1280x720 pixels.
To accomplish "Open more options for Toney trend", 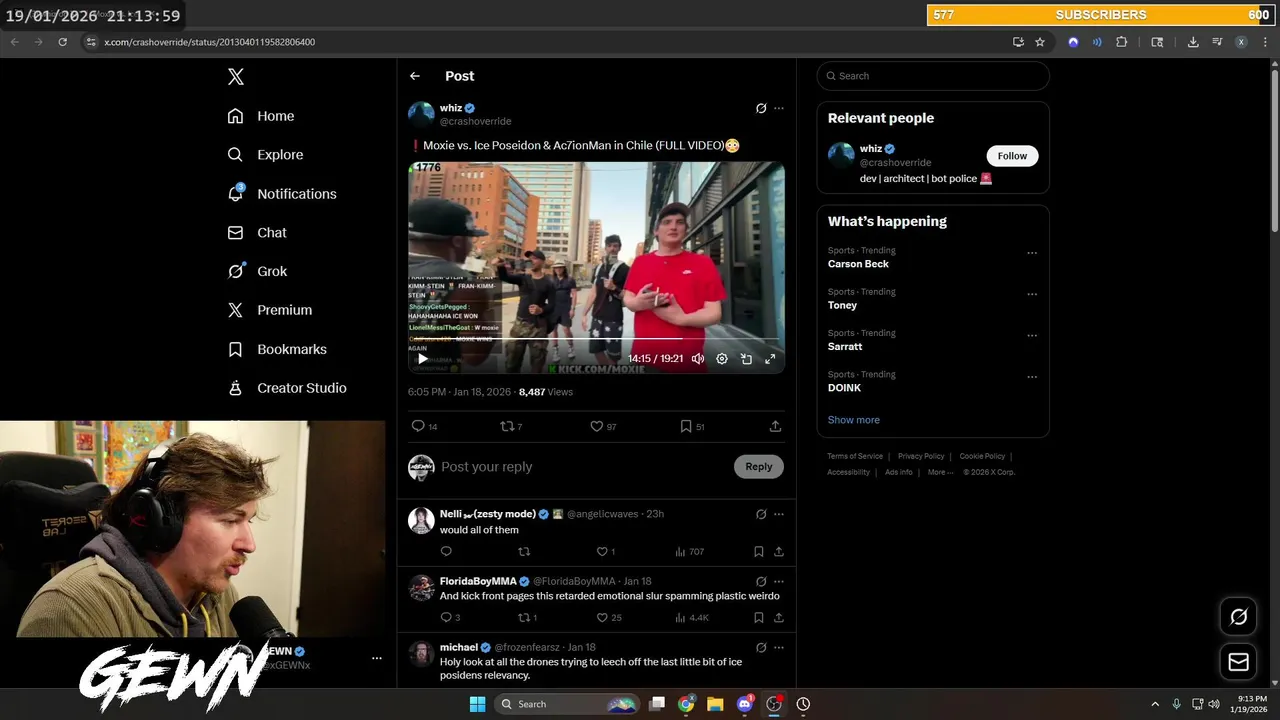I will [x=1032, y=294].
